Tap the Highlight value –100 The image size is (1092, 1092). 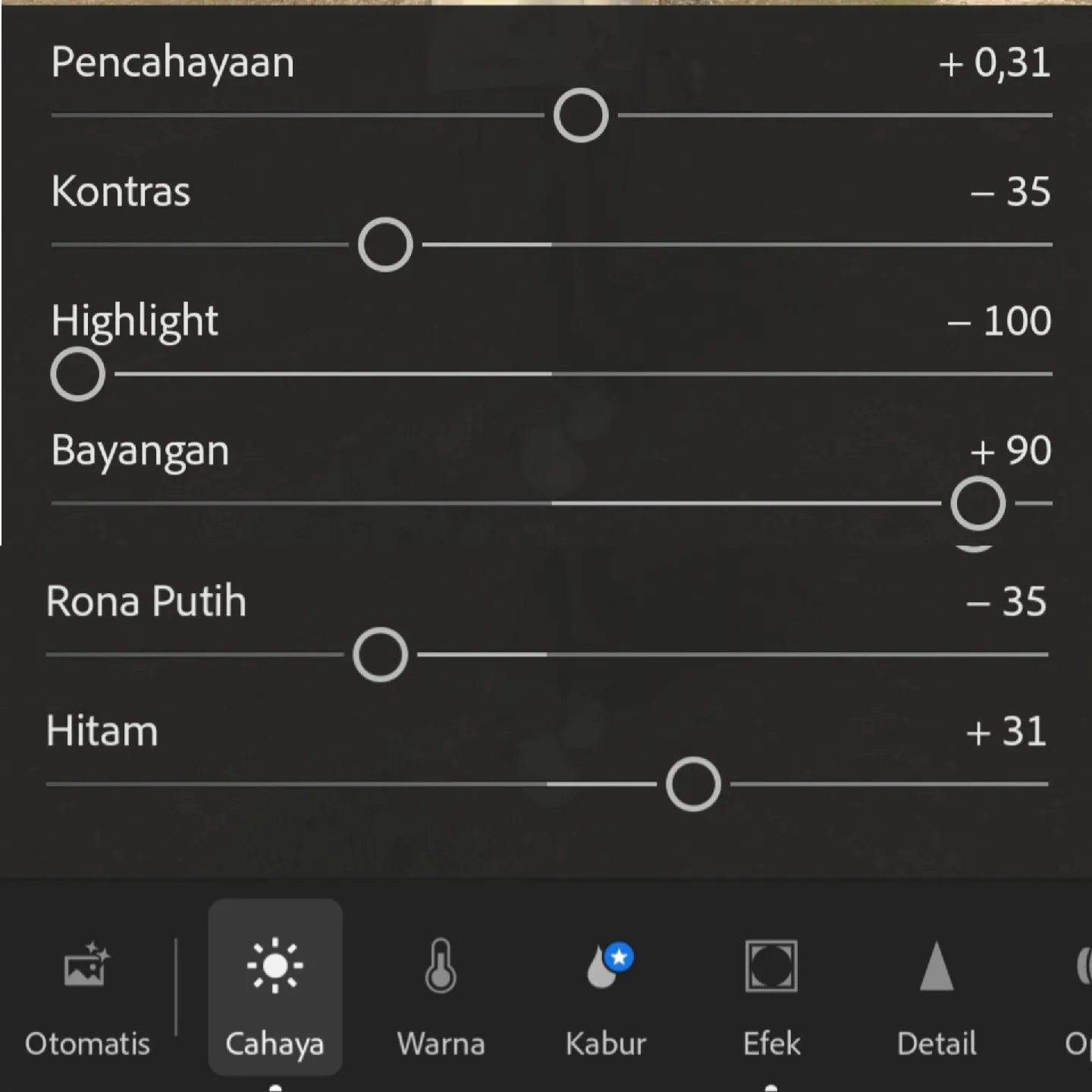click(999, 321)
